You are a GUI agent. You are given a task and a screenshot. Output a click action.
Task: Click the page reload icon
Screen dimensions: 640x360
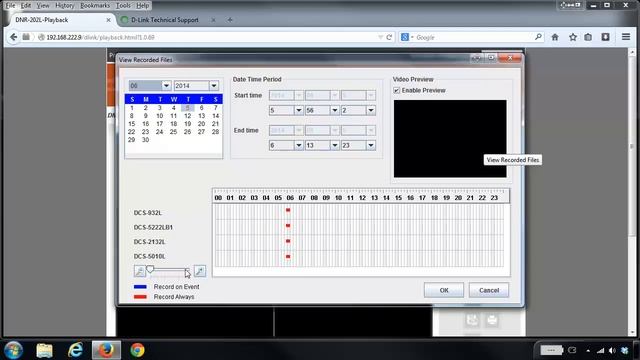pos(389,37)
